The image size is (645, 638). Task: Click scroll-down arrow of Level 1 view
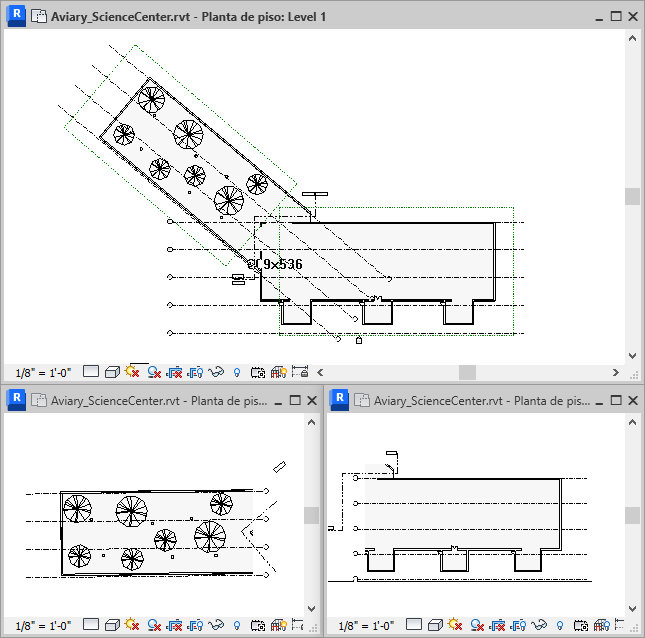click(x=632, y=355)
